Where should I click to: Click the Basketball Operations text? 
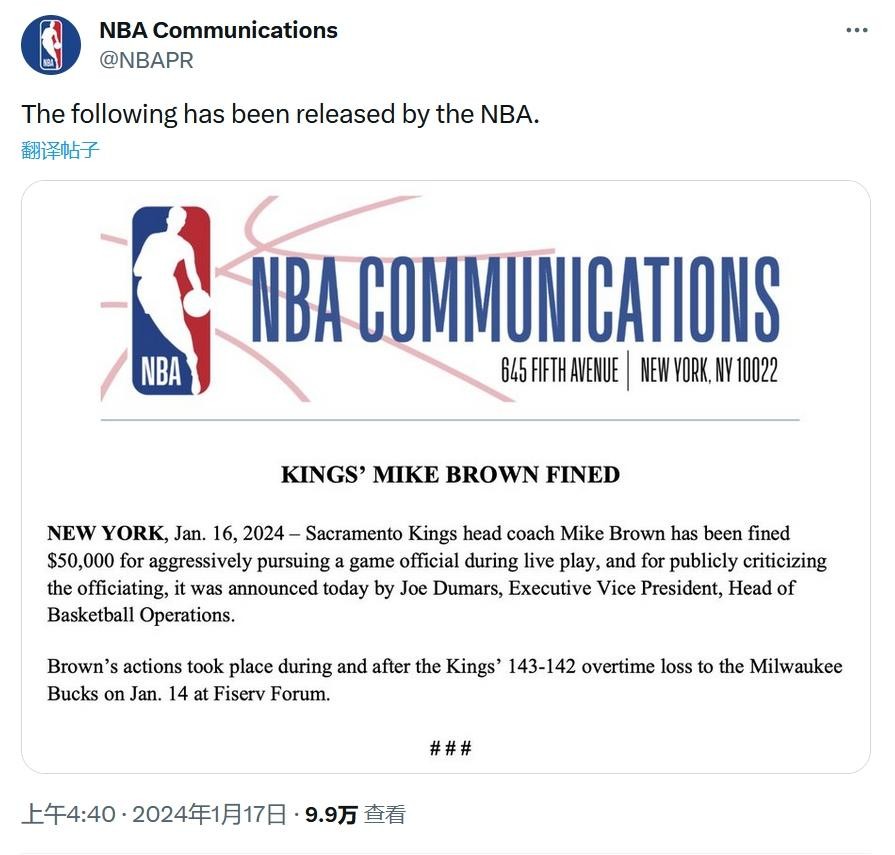[x=141, y=615]
